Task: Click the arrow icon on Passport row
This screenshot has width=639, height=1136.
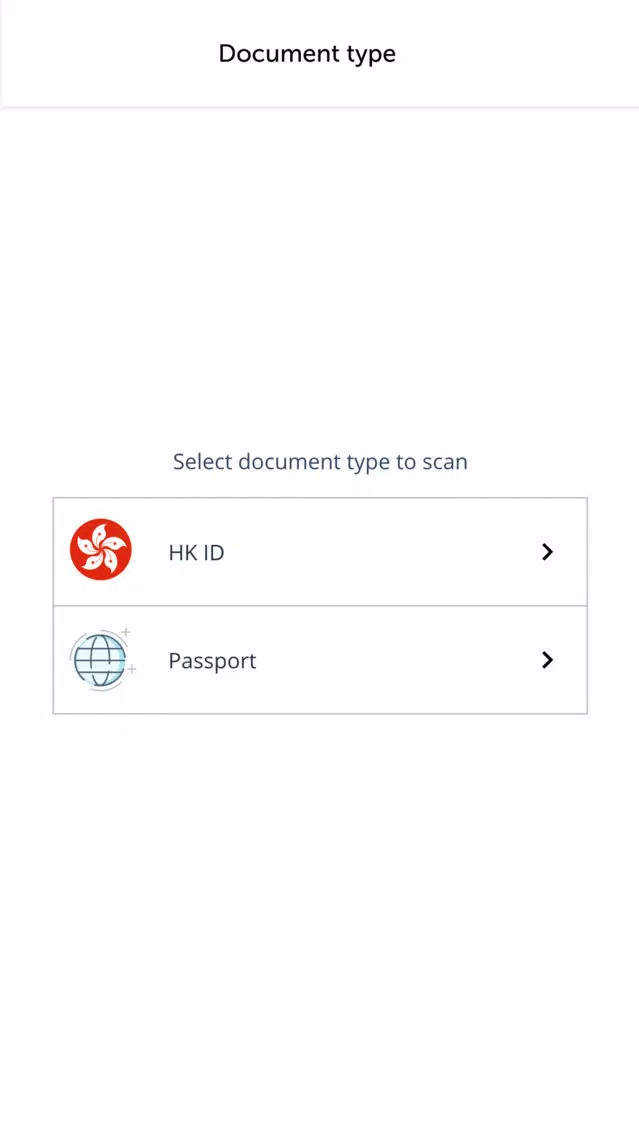Action: 548,660
